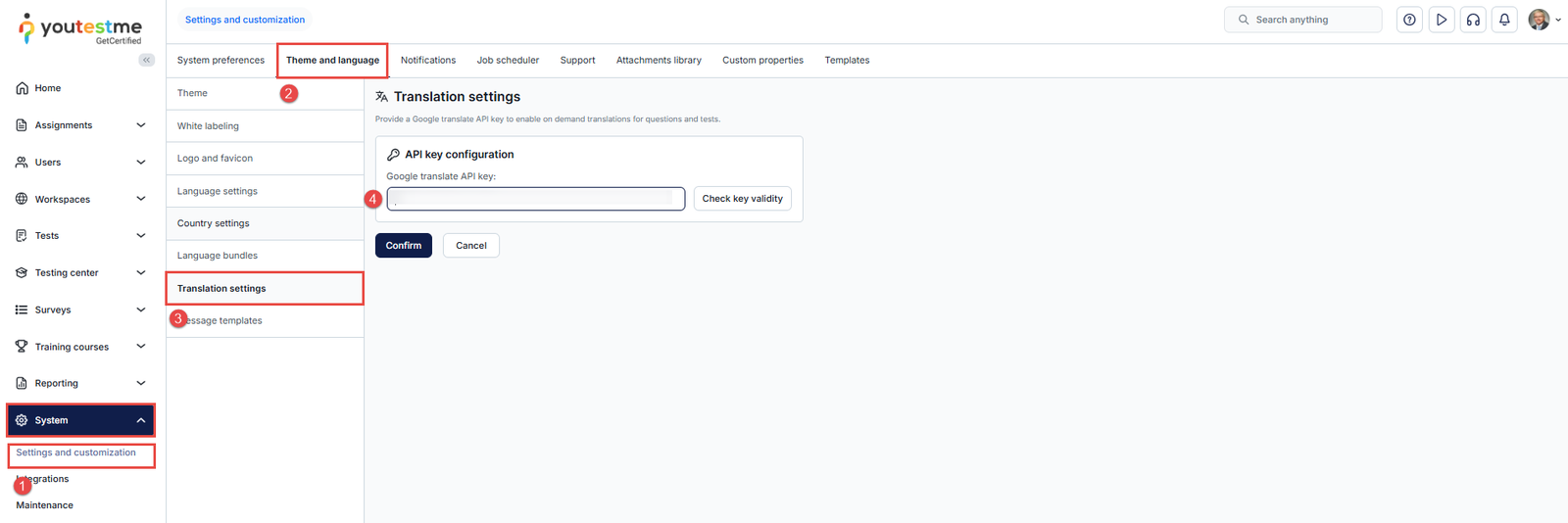Open the notifications bell icon
1568x523 pixels.
[x=1504, y=20]
